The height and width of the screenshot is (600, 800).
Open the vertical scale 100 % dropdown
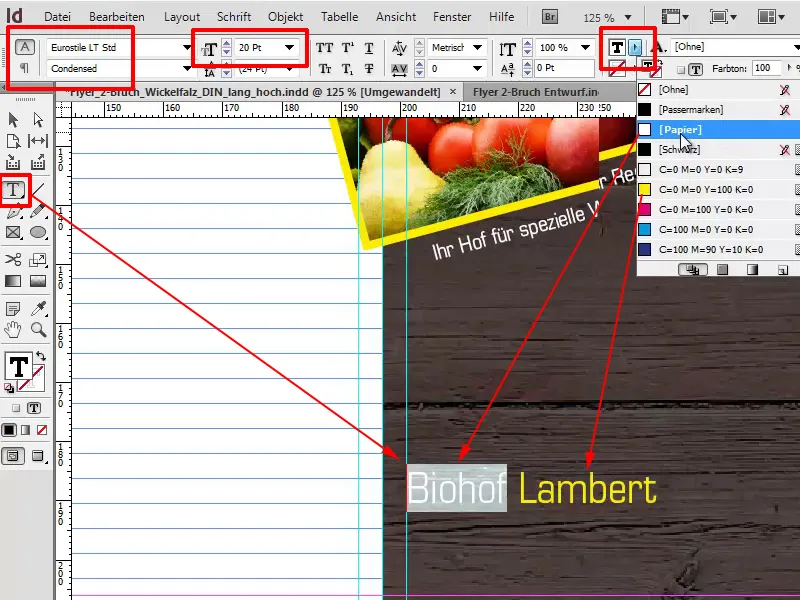(x=586, y=47)
